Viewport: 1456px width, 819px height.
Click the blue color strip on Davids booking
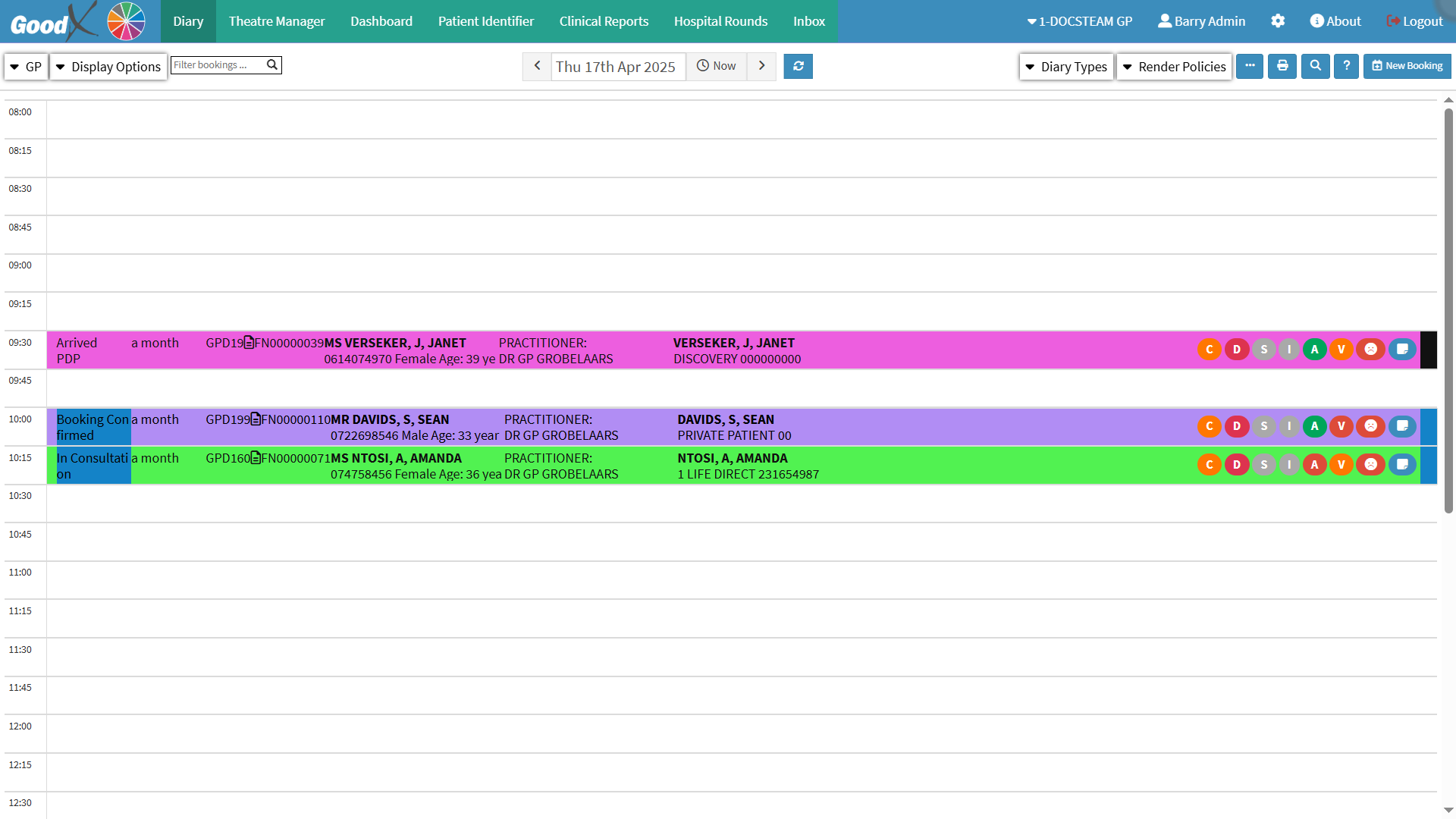point(1428,427)
